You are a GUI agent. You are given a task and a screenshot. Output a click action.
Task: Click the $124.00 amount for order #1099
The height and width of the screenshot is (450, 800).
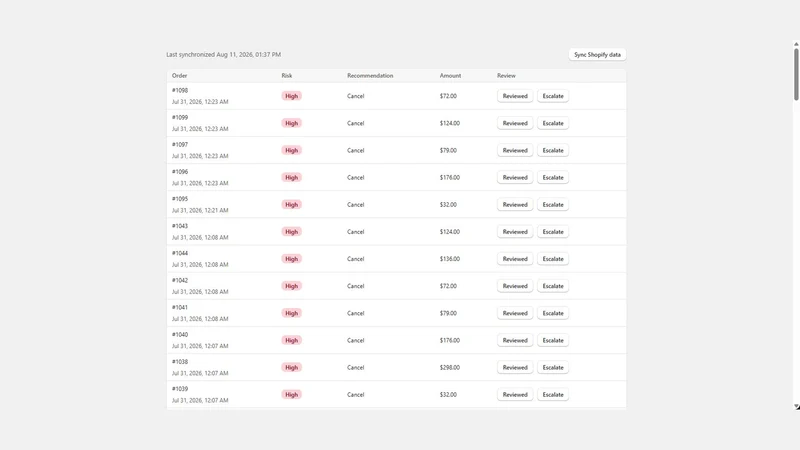[449, 123]
